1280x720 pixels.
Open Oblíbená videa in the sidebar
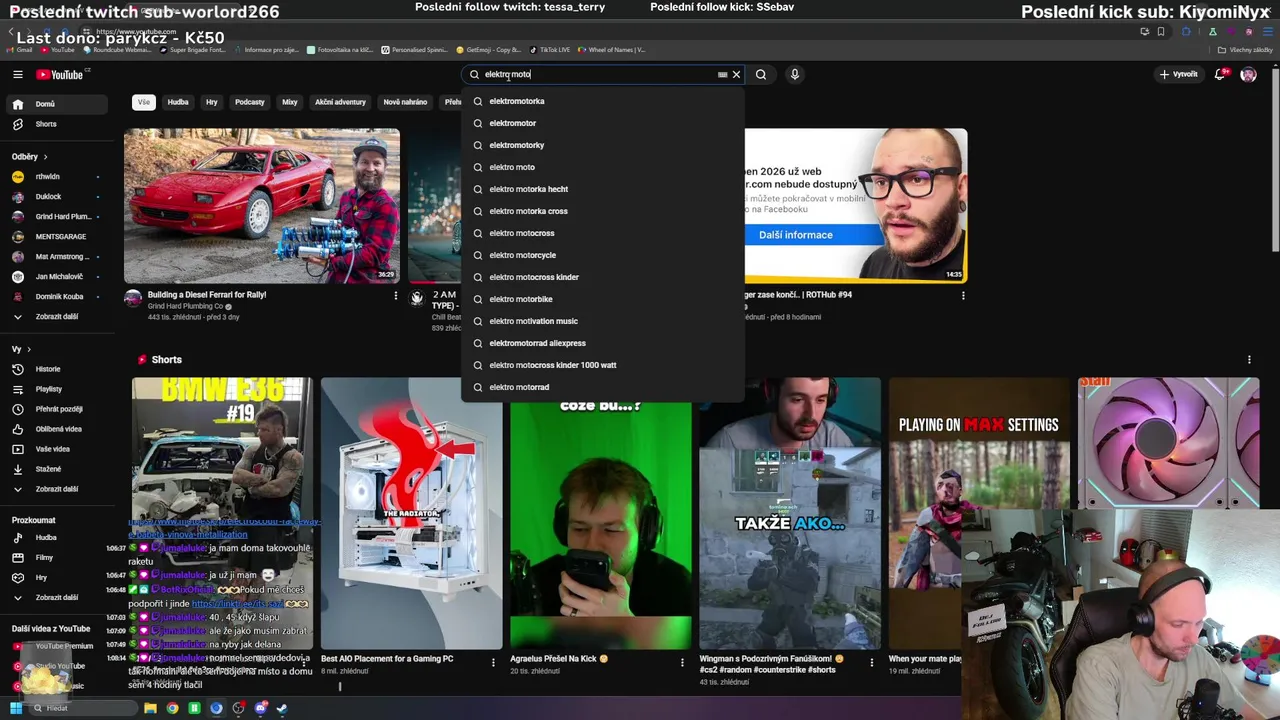point(58,429)
